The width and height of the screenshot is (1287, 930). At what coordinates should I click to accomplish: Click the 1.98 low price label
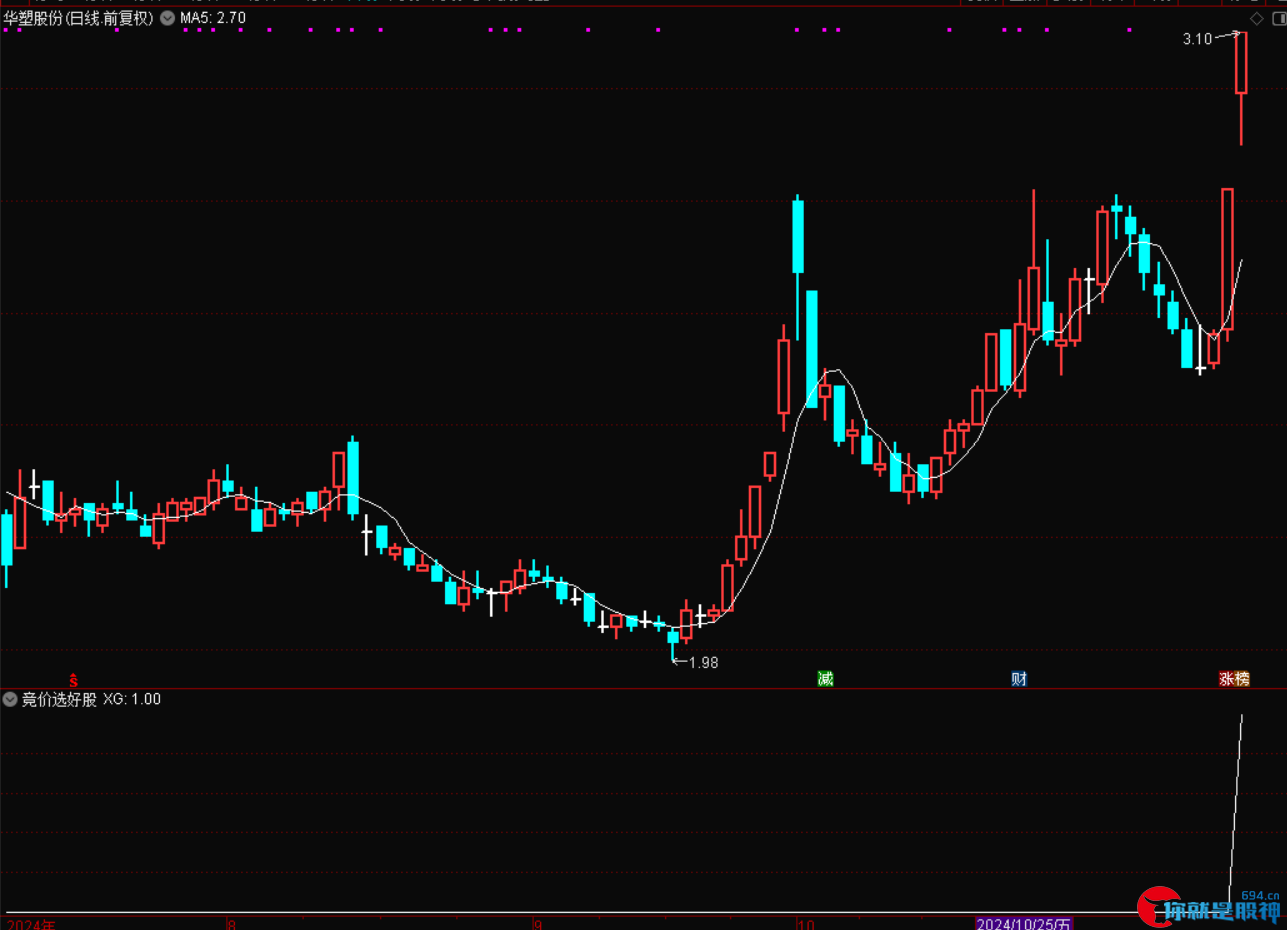tap(703, 662)
